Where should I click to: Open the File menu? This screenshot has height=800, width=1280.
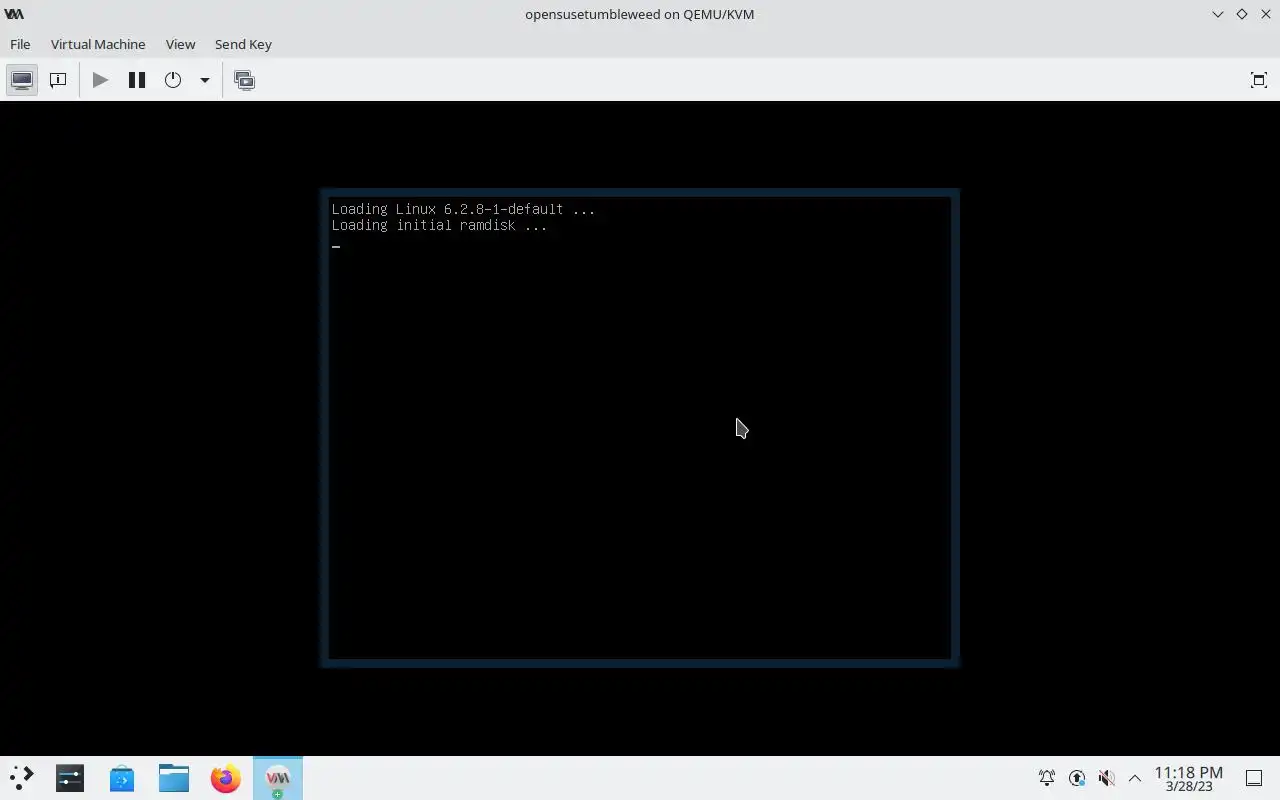pos(20,44)
